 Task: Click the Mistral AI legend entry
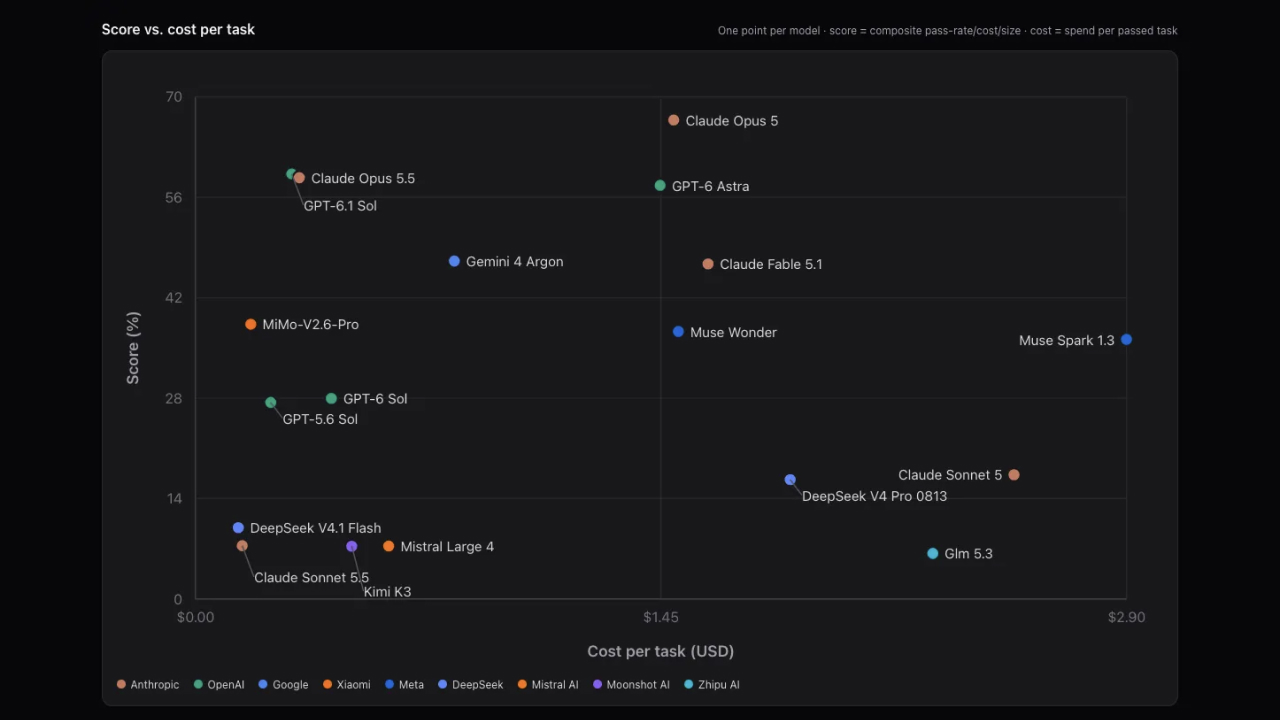[548, 685]
